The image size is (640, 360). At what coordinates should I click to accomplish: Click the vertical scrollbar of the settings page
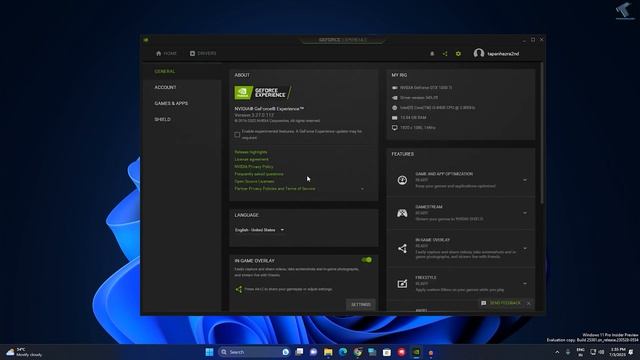click(x=542, y=133)
